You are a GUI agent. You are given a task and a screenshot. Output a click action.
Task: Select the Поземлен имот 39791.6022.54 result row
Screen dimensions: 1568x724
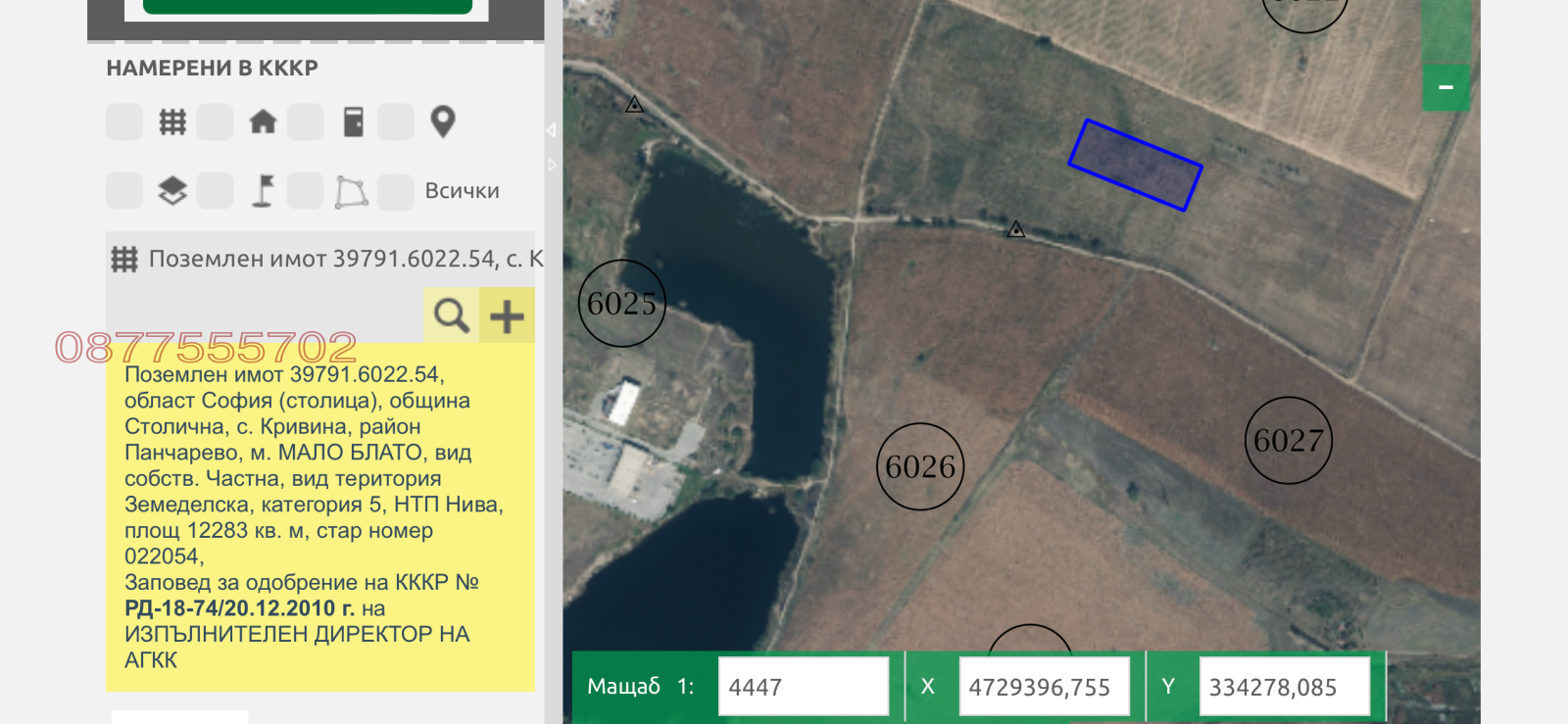[333, 259]
